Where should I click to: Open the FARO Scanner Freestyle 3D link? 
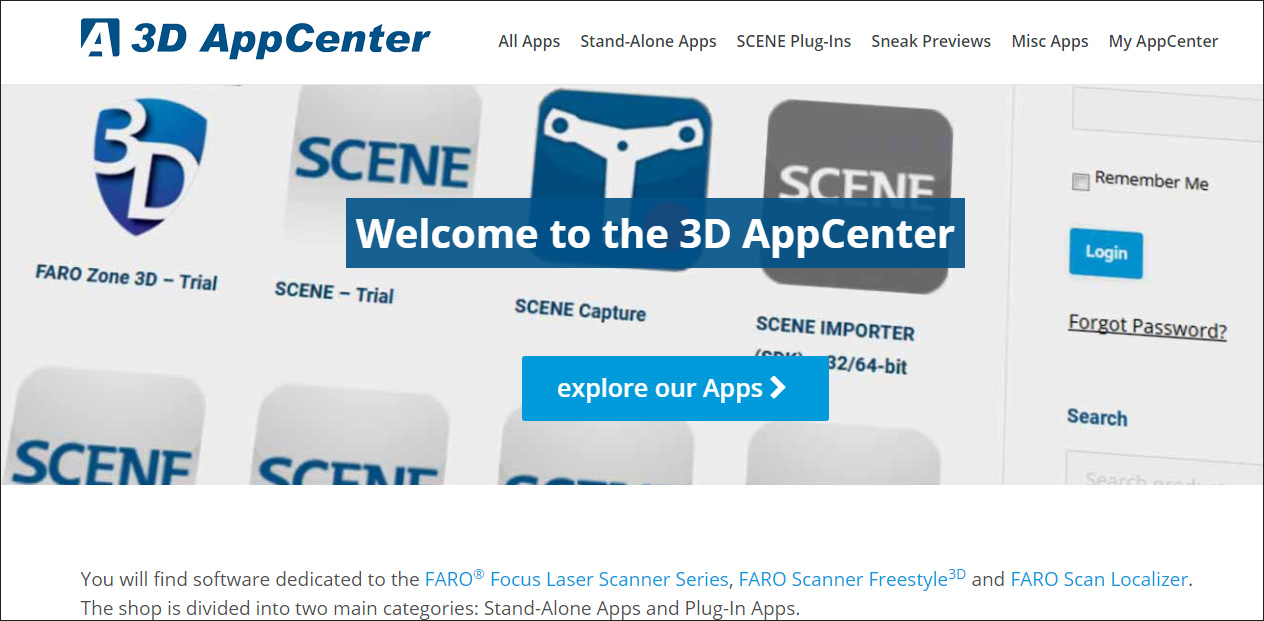[x=852, y=578]
